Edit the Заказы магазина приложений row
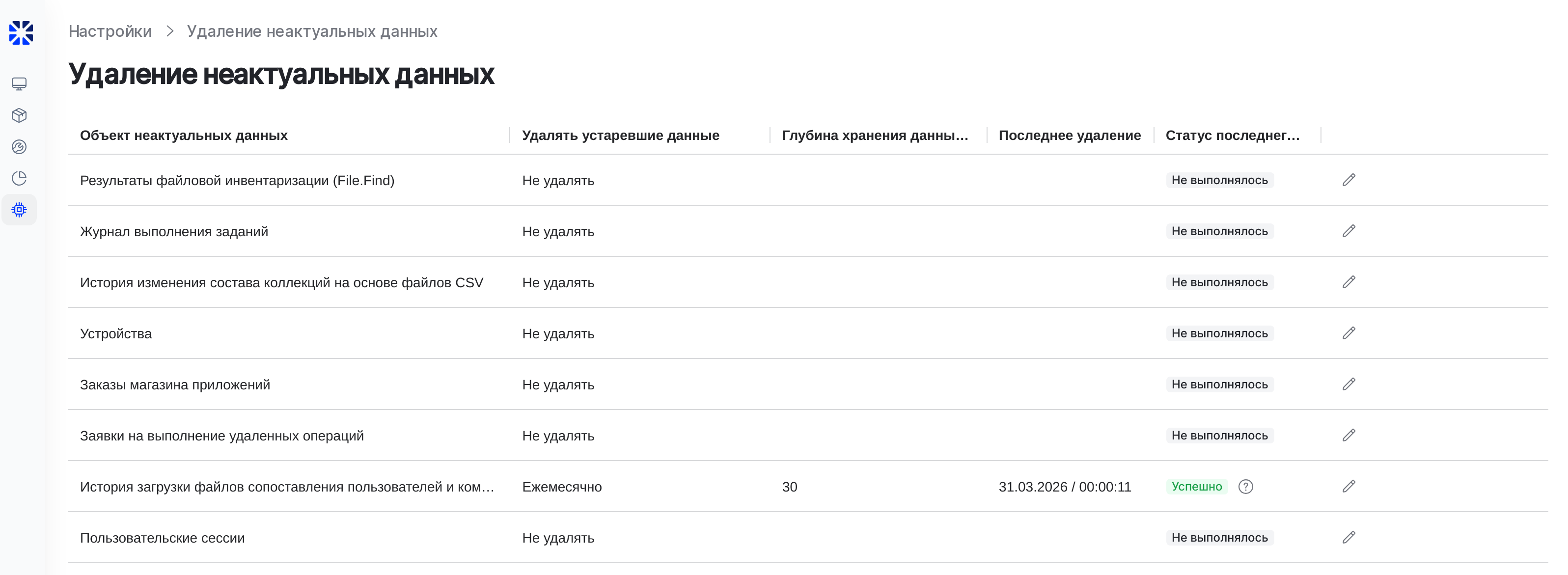Screen dimensions: 1568x575 point(1348,384)
